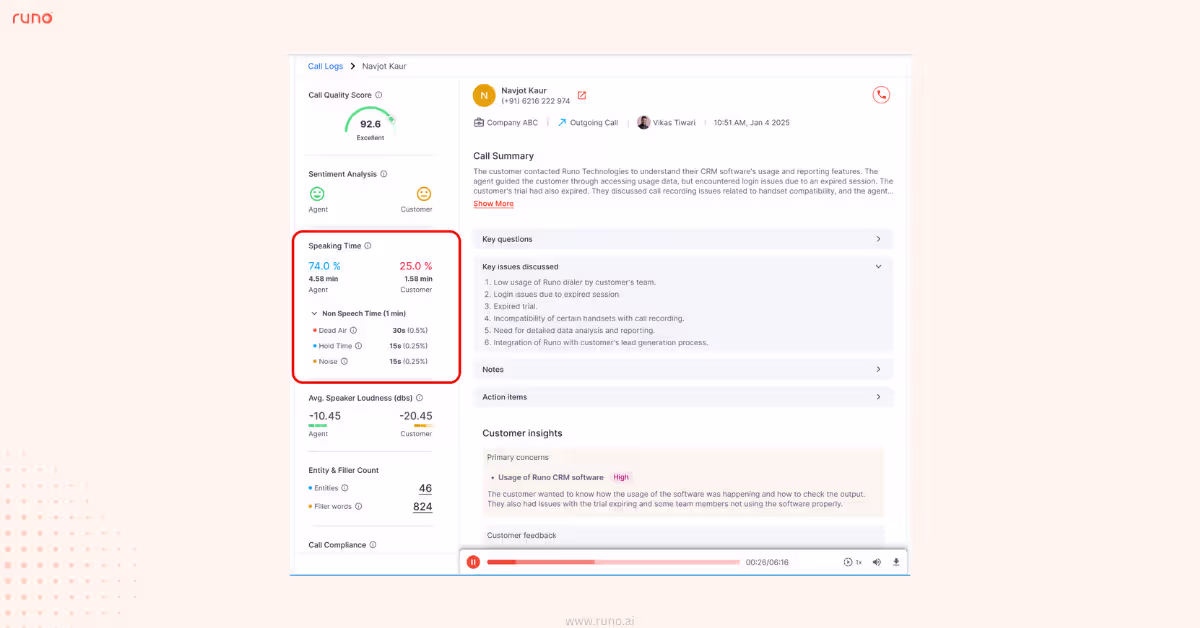Mute audio using the speaker icon
Screen dimensions: 1200x628
(877, 561)
